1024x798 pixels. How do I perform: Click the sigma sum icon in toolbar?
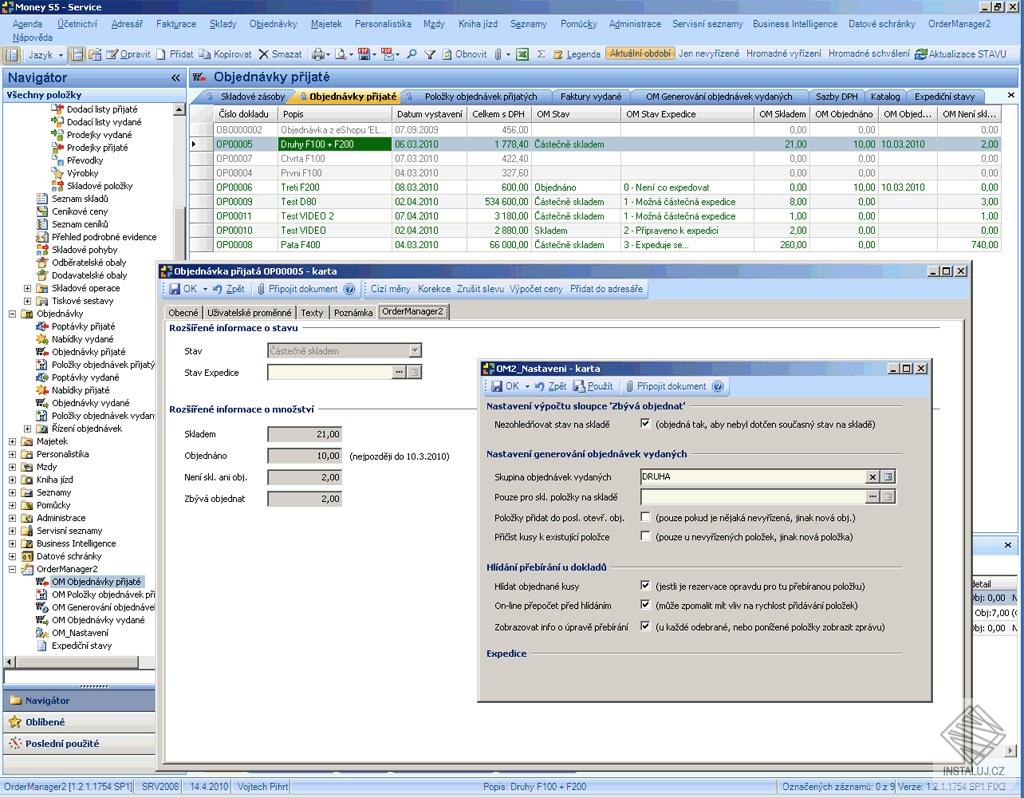click(x=541, y=54)
